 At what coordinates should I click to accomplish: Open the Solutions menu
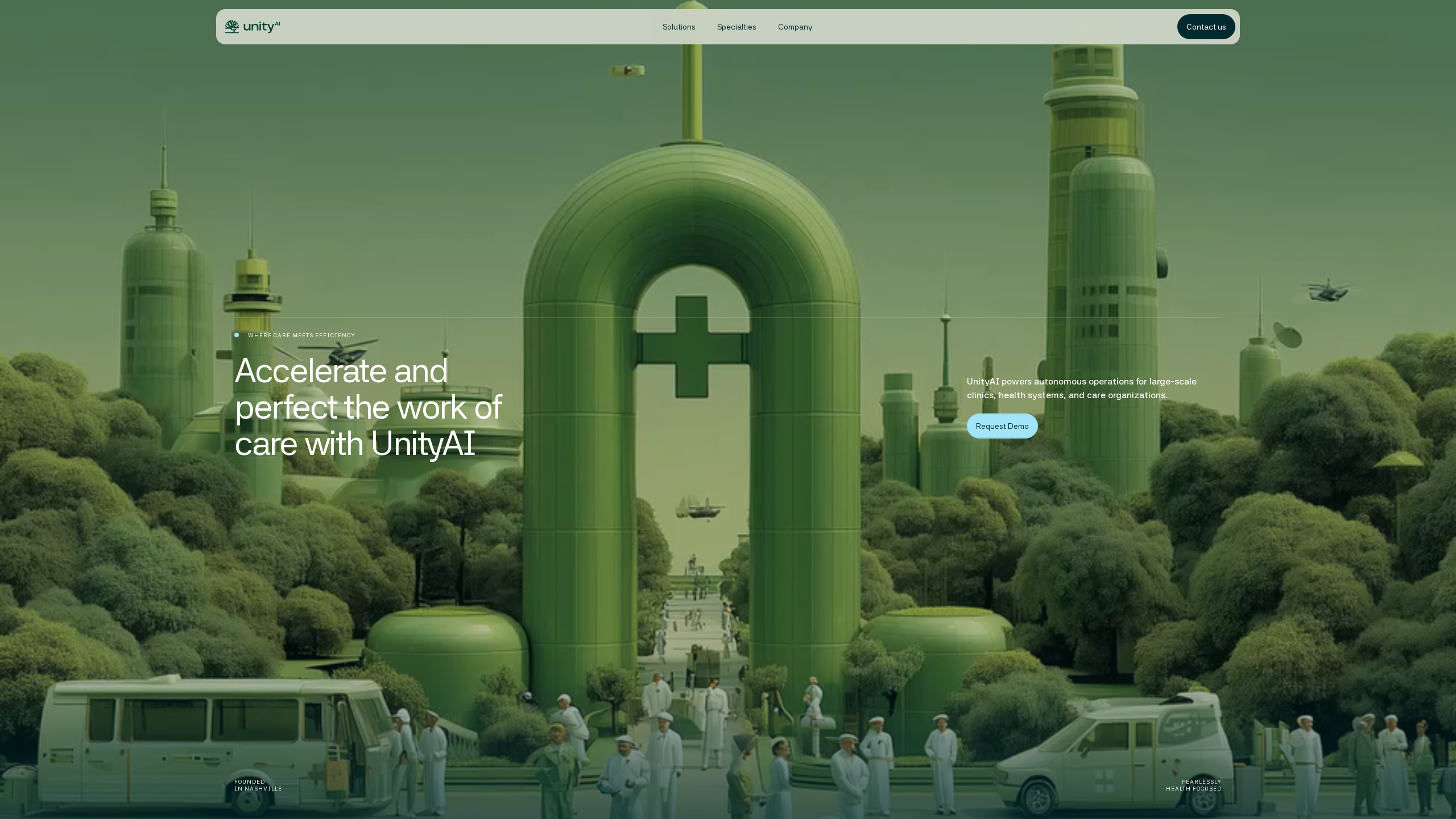pyautogui.click(x=679, y=27)
